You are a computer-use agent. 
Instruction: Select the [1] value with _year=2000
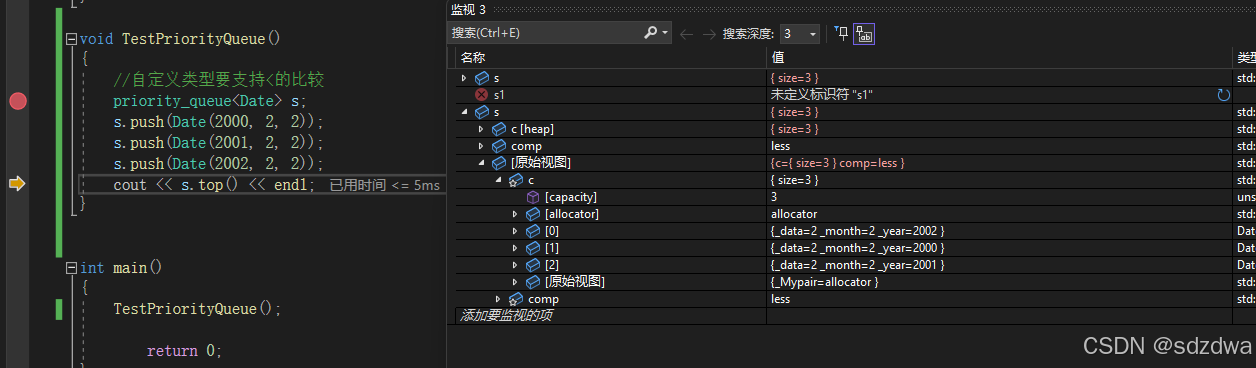(857, 248)
